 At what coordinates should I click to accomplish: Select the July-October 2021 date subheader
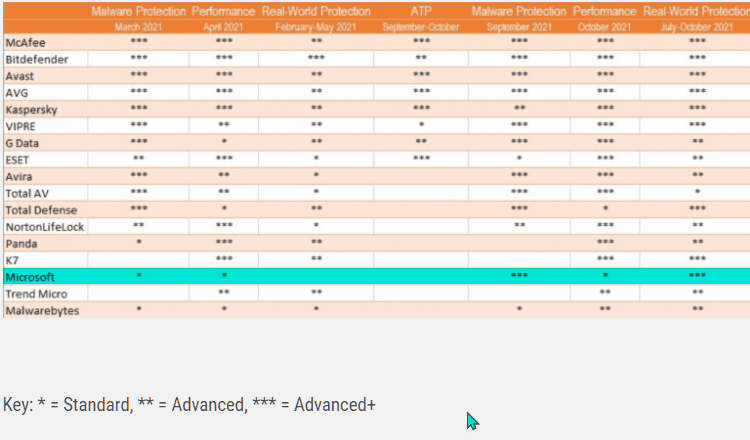click(x=697, y=27)
